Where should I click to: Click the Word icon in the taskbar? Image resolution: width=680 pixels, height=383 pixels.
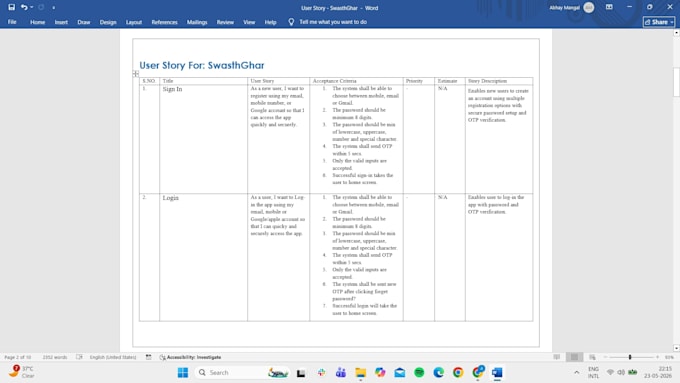click(497, 373)
